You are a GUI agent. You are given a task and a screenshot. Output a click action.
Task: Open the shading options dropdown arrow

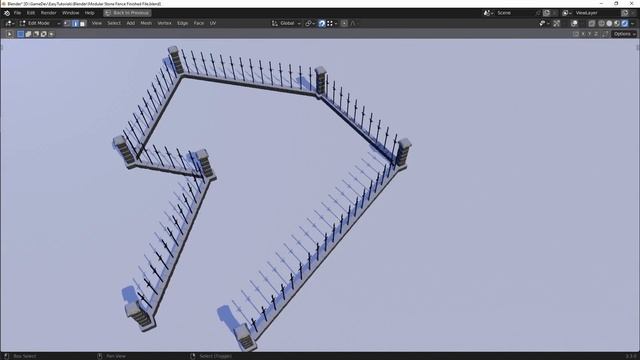[633, 23]
